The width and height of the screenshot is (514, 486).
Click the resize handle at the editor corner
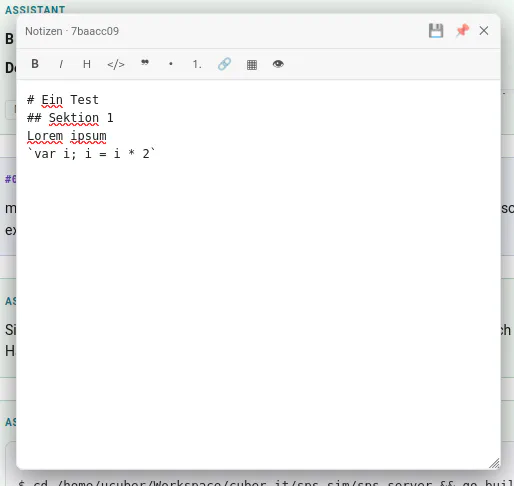click(x=495, y=463)
